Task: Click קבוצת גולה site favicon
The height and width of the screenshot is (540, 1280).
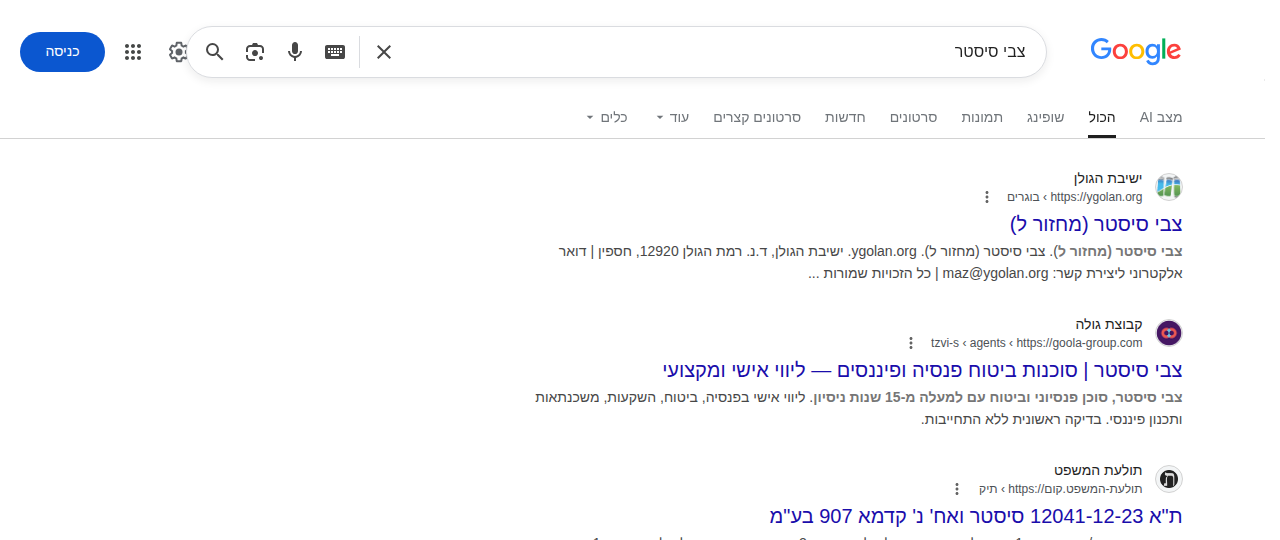Action: 1169,333
